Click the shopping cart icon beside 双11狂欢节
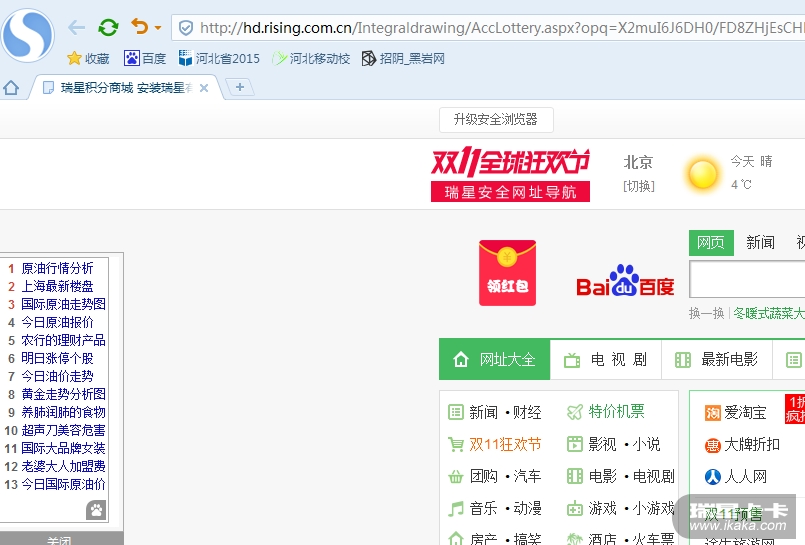The width and height of the screenshot is (805, 545). click(456, 444)
